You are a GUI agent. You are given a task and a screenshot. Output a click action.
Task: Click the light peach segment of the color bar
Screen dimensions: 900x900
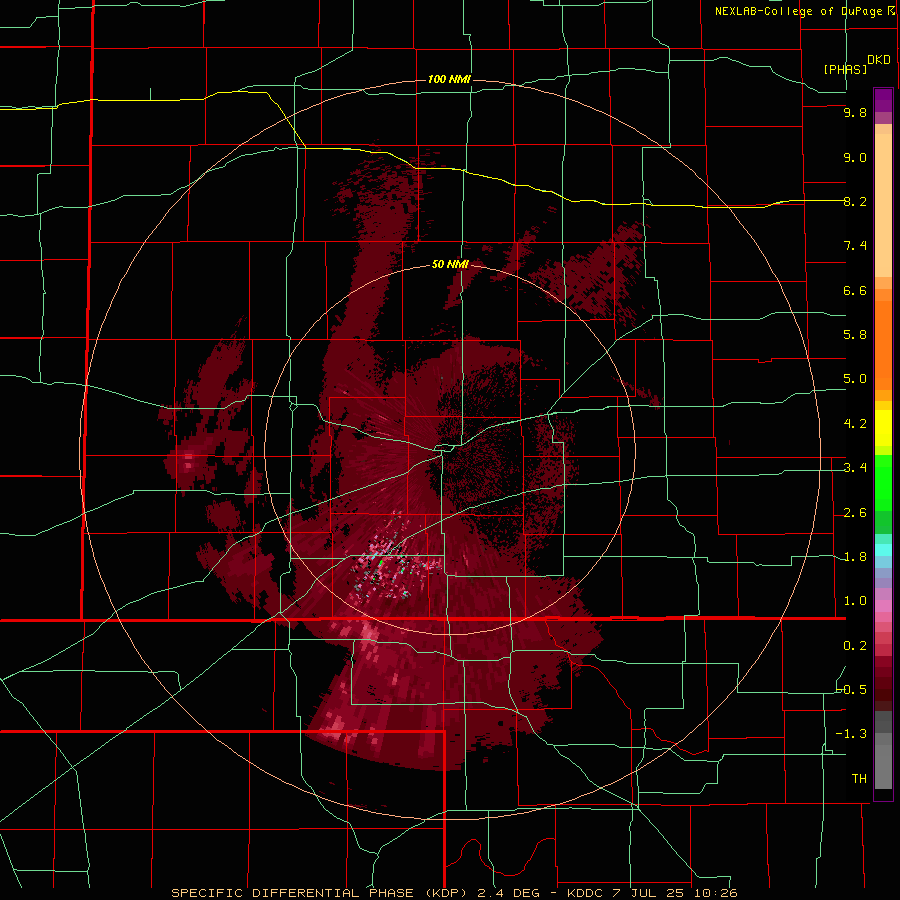883,207
